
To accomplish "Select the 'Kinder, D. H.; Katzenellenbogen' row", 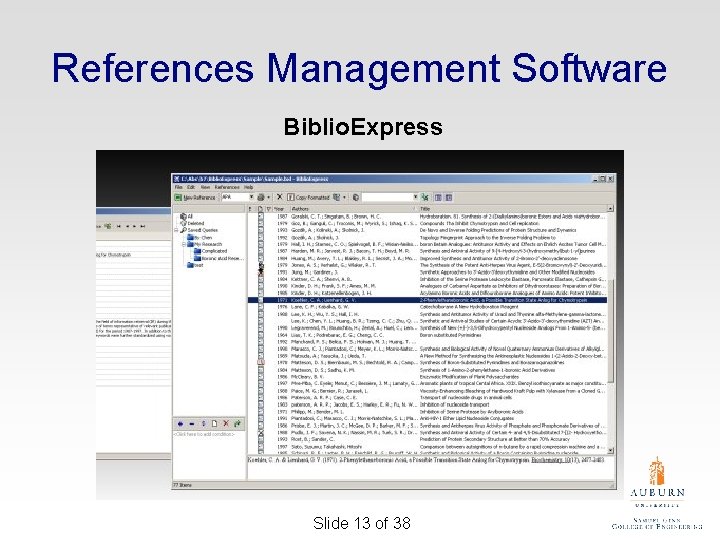I will (x=427, y=293).
